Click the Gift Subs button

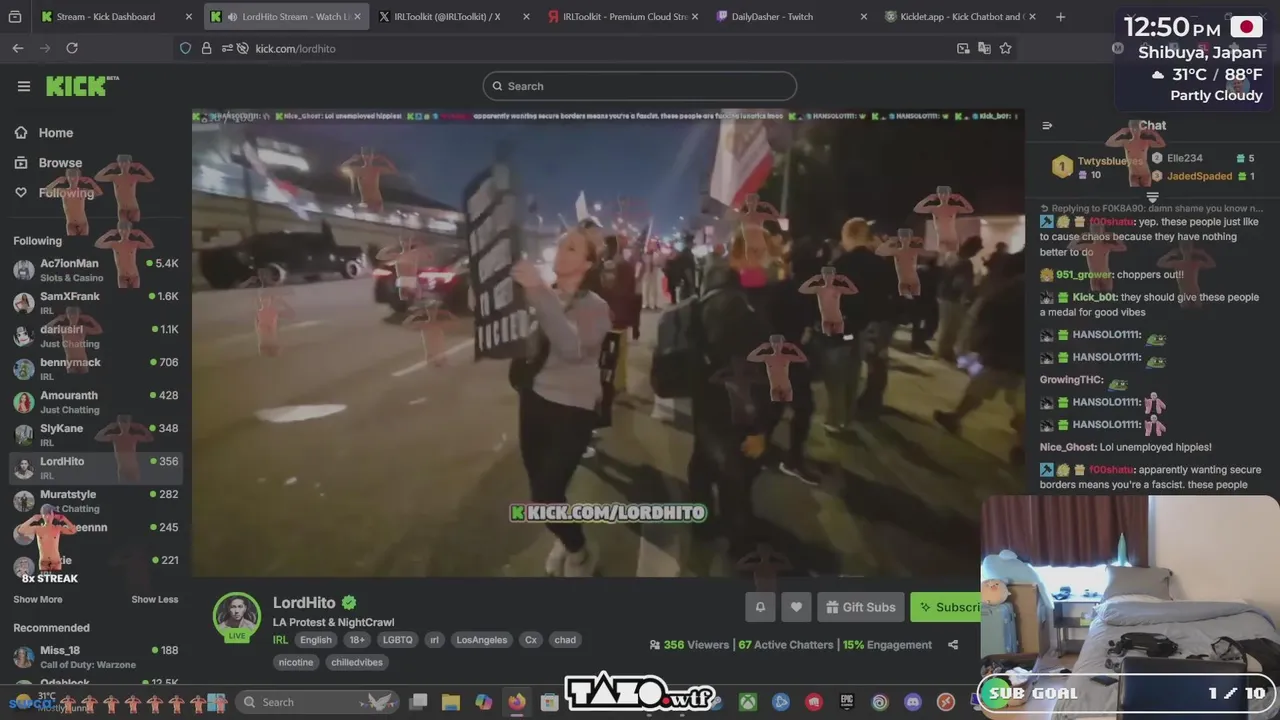tap(861, 607)
